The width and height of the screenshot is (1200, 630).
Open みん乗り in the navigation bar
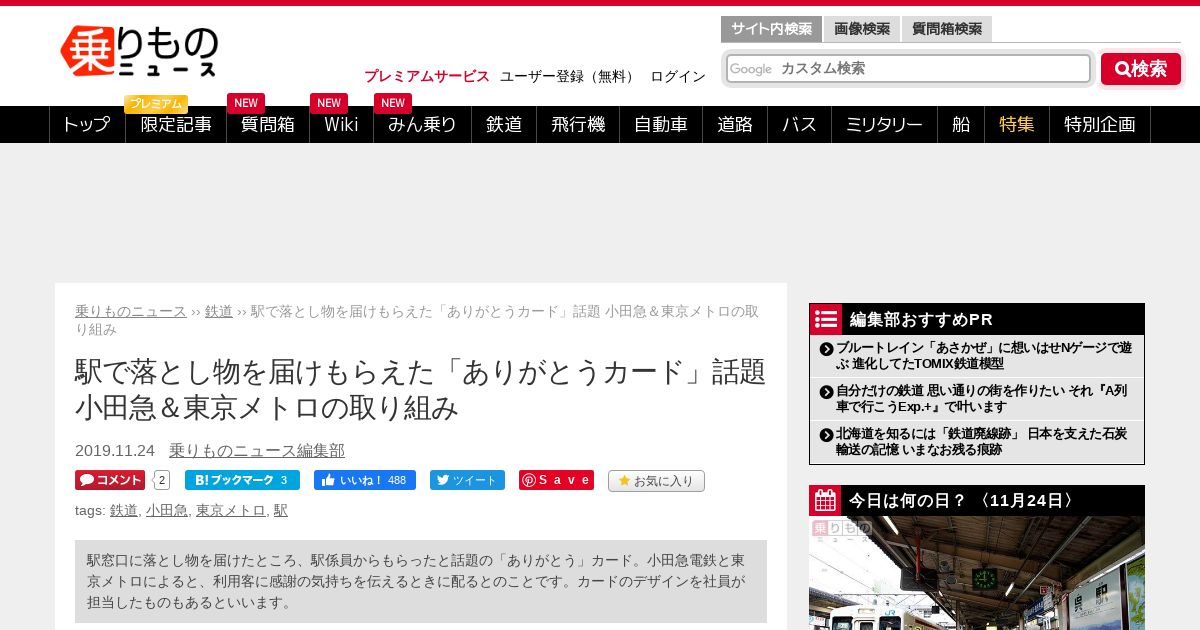422,125
